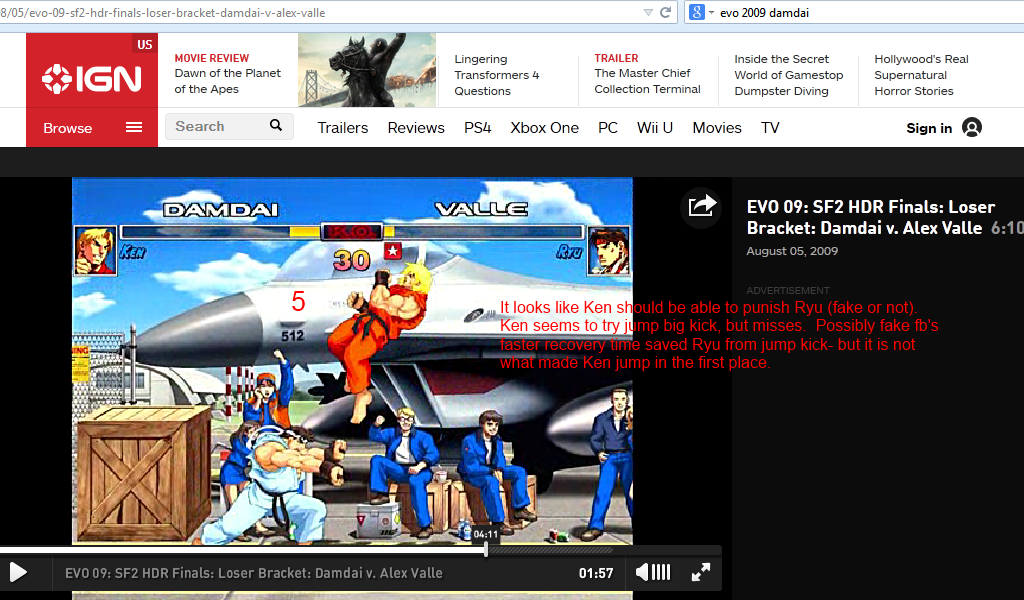
Task: Play the video with the play button
Action: 18,573
